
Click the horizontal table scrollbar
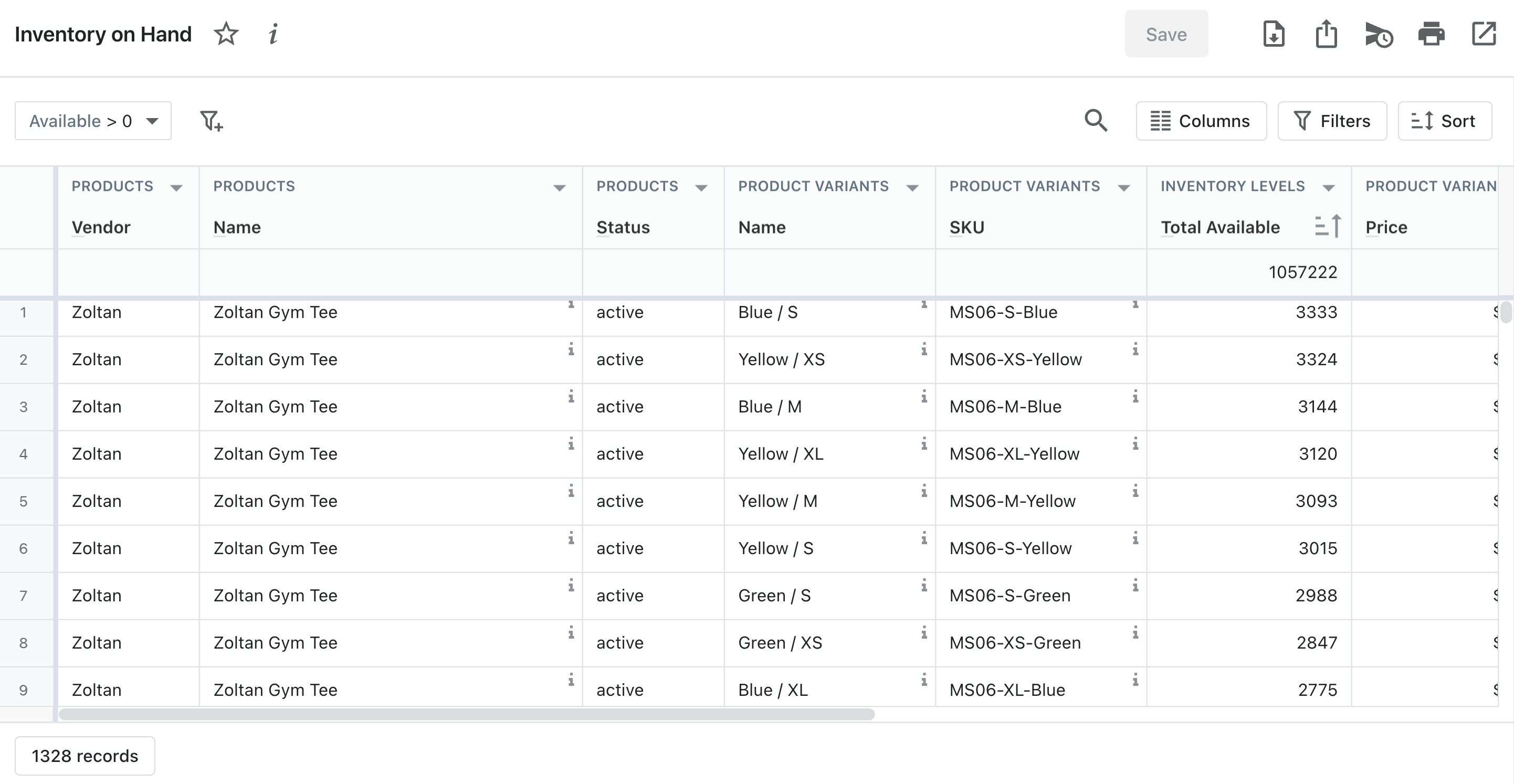466,714
